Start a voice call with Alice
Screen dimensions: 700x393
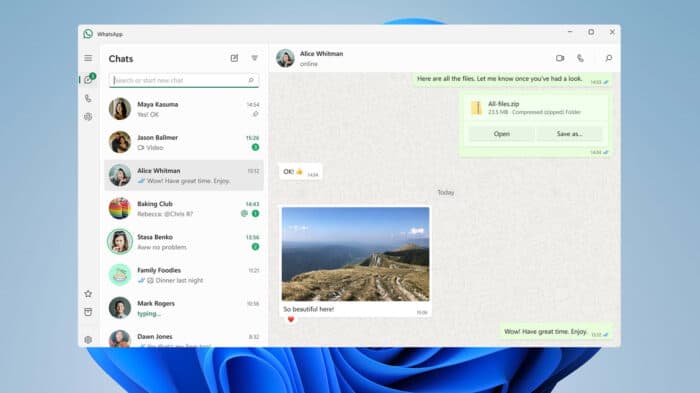pos(580,58)
